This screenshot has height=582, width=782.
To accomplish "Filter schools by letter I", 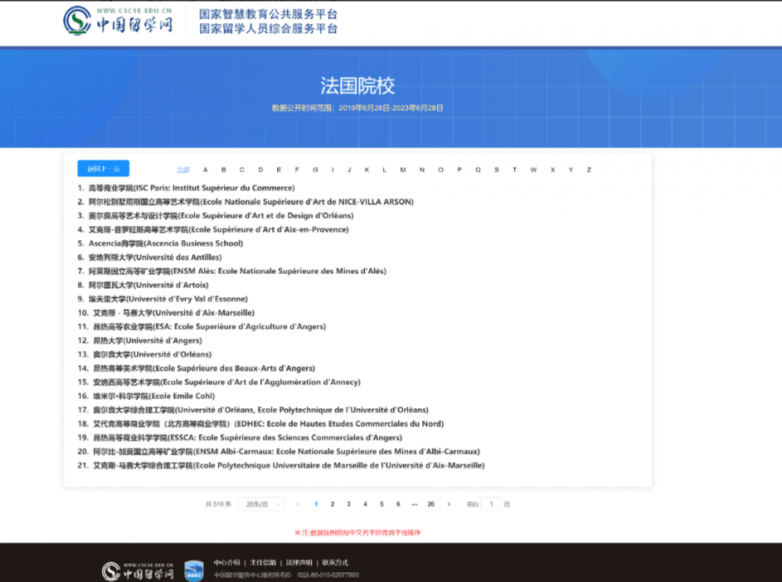I will pyautogui.click(x=333, y=170).
